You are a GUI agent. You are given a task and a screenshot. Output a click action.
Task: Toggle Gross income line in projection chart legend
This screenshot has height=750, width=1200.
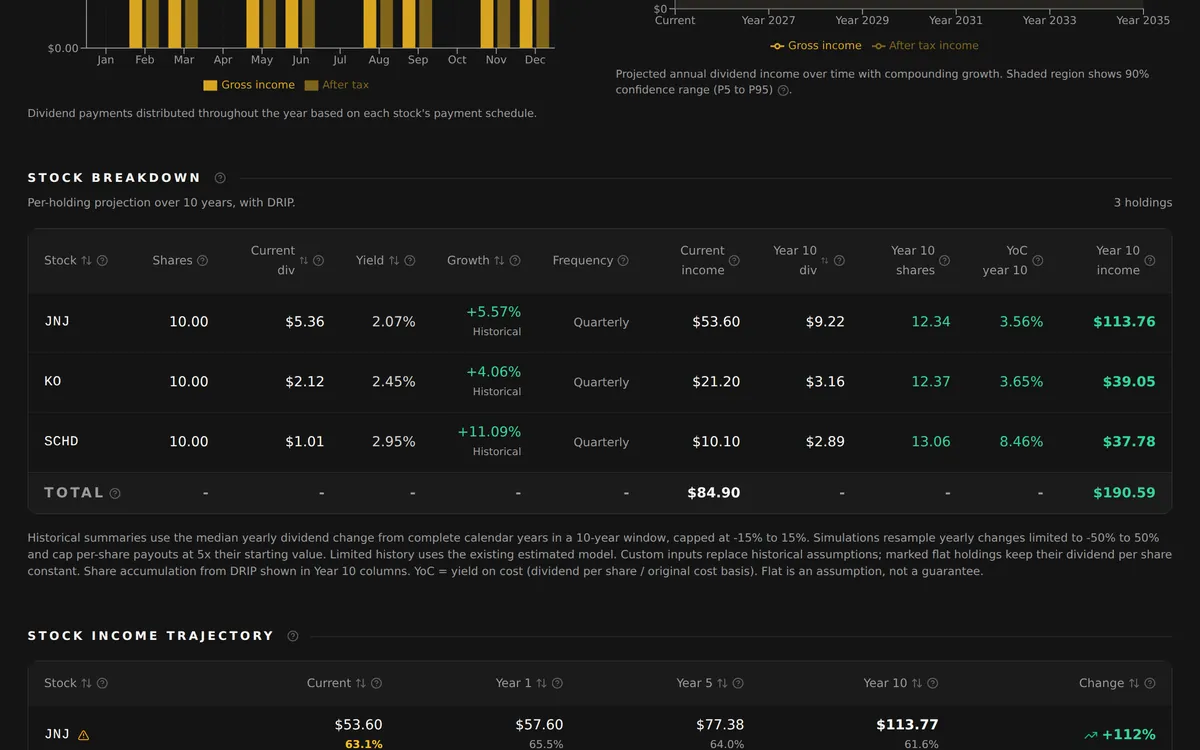click(816, 46)
